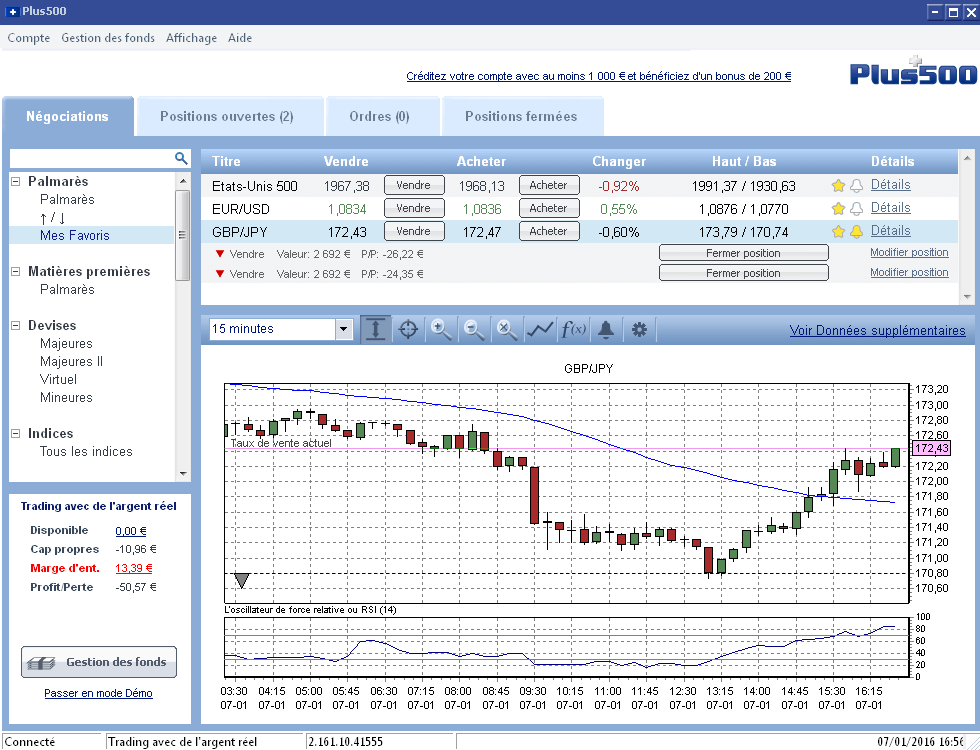Open chart settings gear icon
The image size is (980, 750).
point(639,329)
